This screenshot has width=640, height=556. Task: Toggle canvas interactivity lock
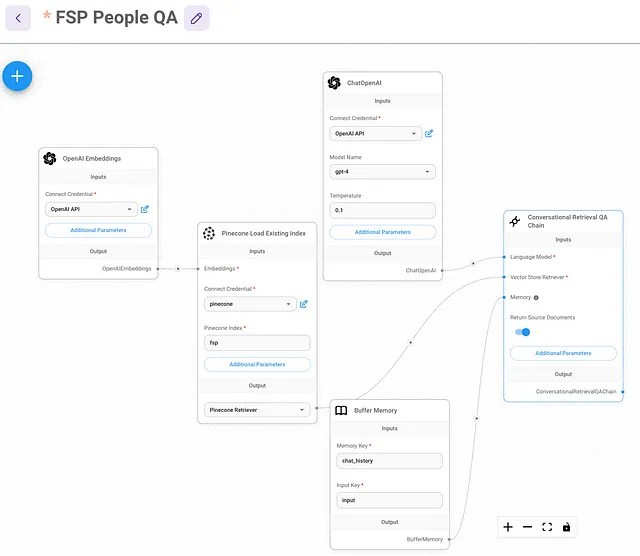point(567,527)
